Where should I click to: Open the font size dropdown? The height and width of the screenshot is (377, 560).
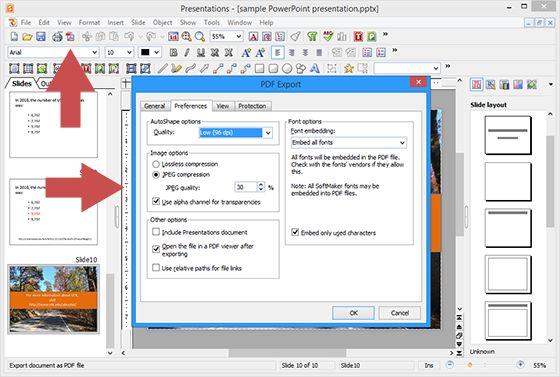129,52
